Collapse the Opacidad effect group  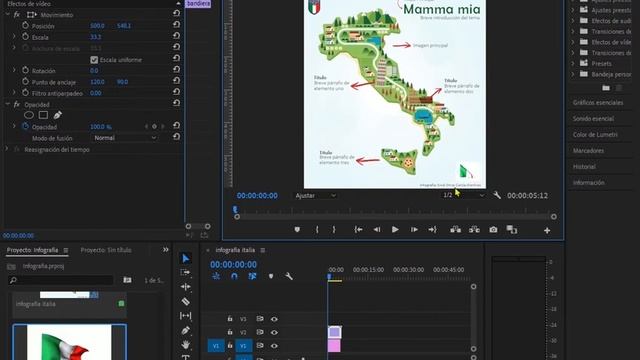[x=7, y=104]
